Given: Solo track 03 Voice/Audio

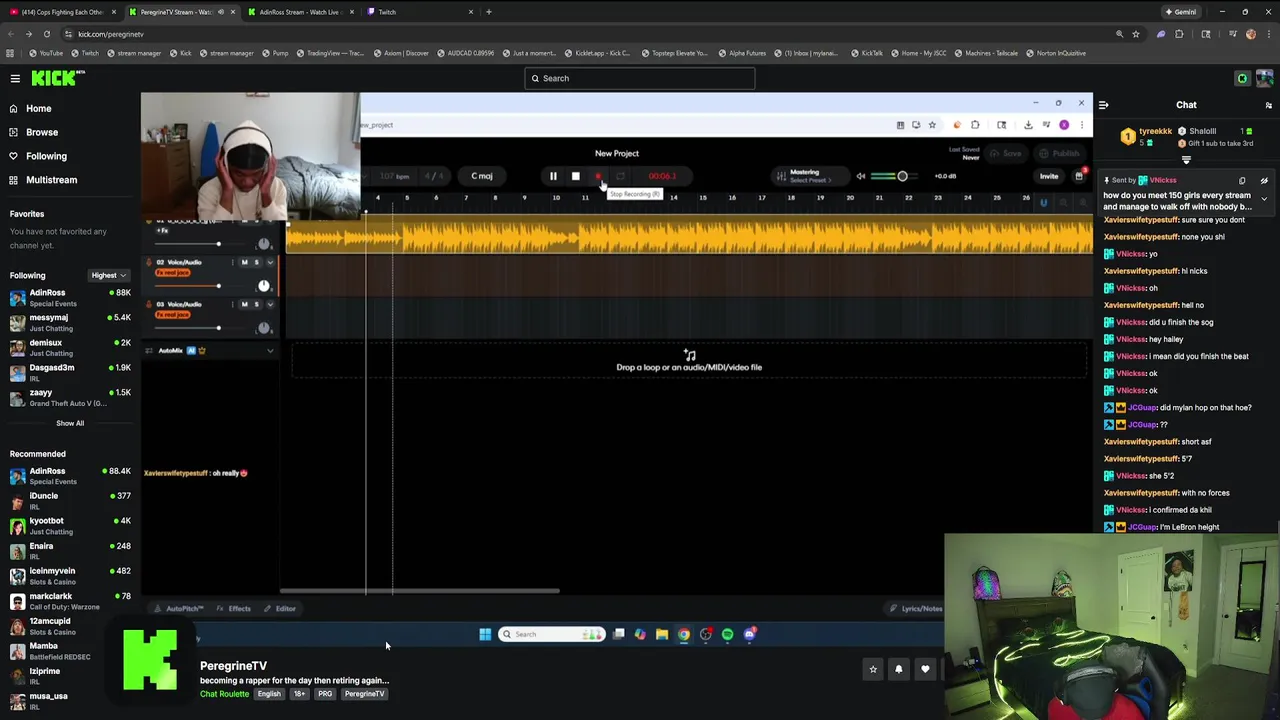Looking at the screenshot, I should pos(256,304).
